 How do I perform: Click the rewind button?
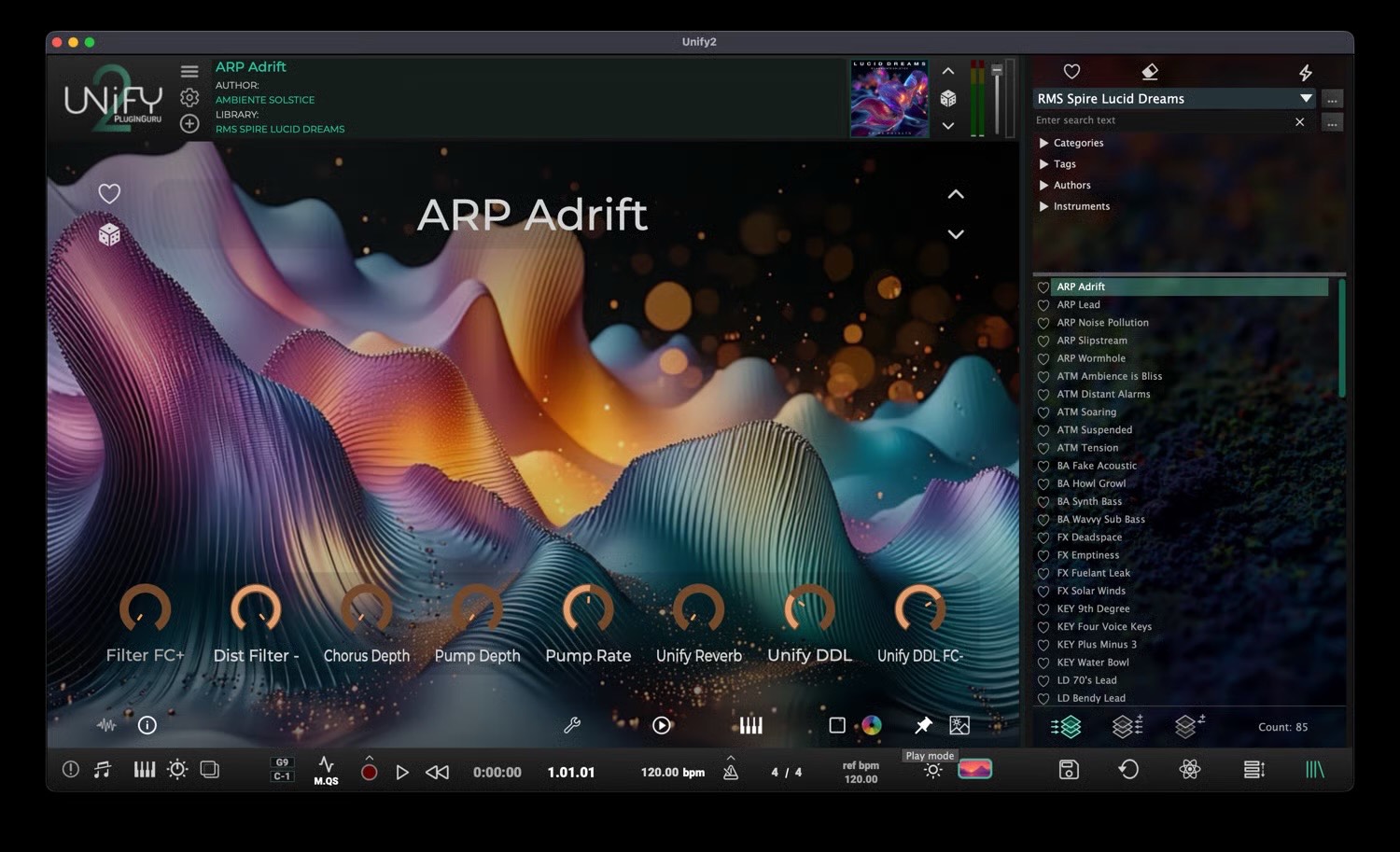click(437, 773)
